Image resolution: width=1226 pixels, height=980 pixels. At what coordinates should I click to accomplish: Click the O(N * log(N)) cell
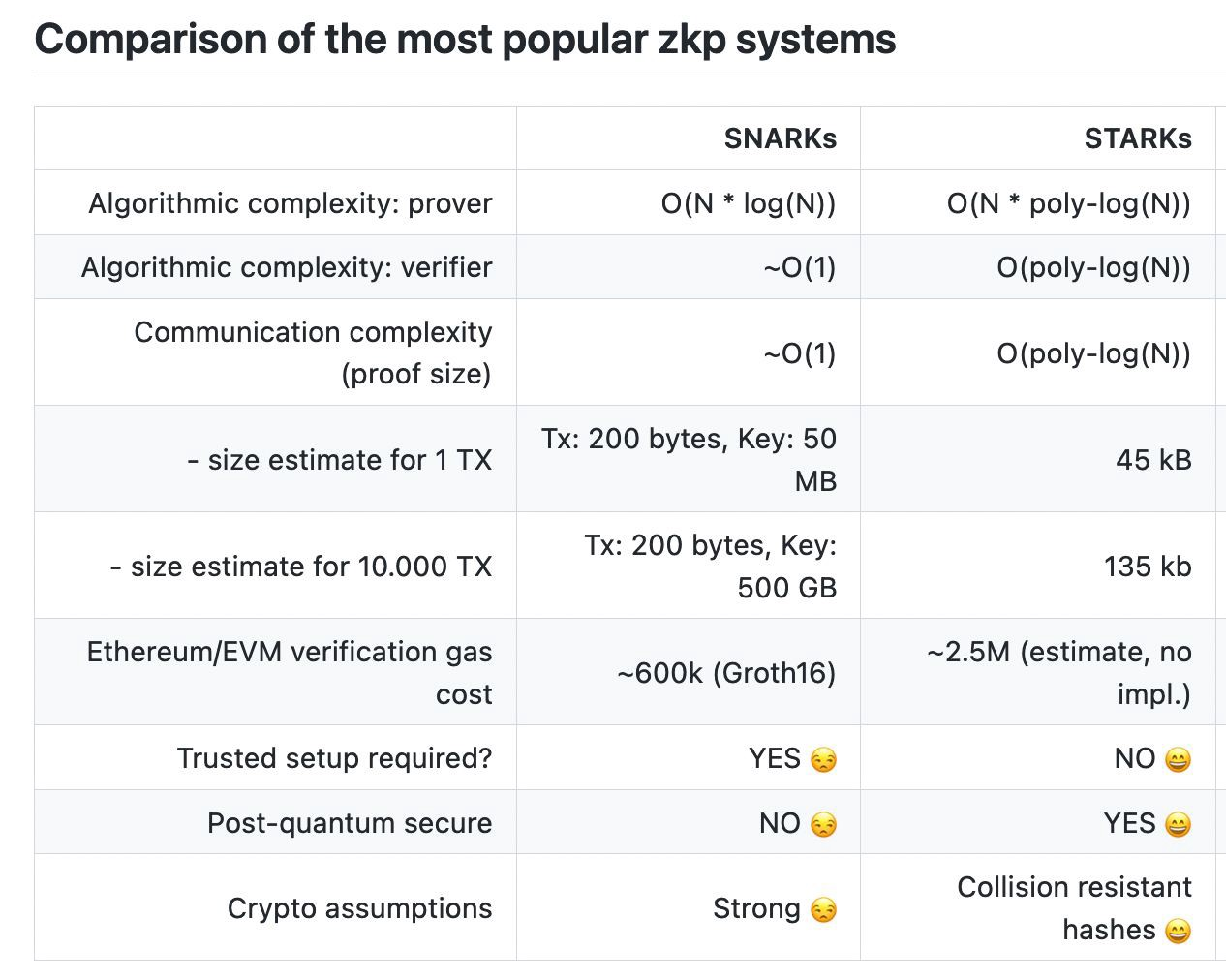(748, 203)
